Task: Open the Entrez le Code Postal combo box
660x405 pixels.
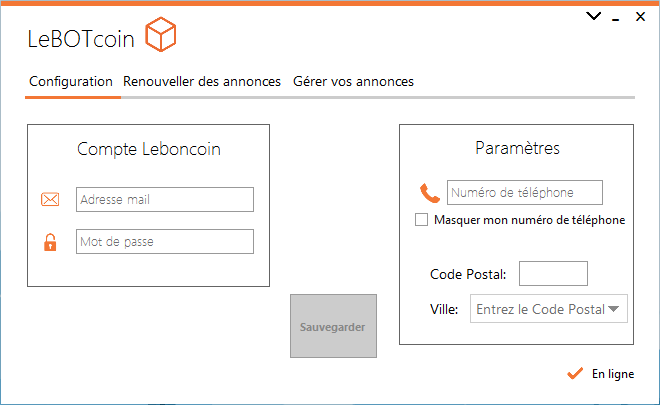Action: point(548,309)
